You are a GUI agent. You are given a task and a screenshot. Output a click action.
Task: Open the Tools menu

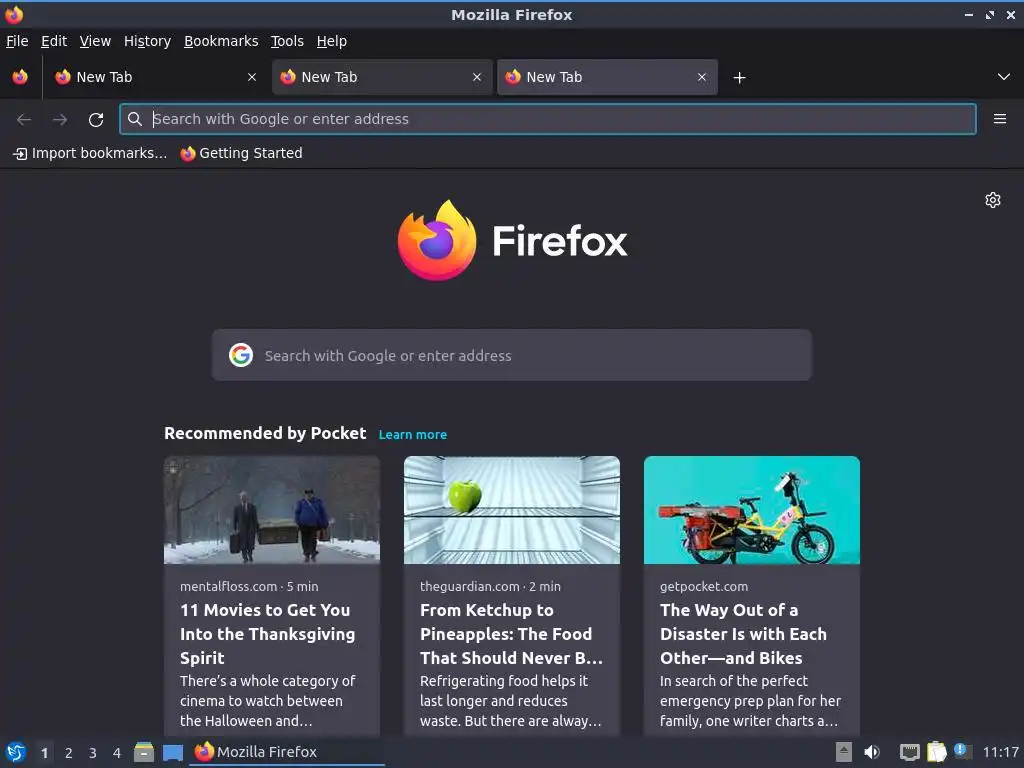[x=287, y=41]
